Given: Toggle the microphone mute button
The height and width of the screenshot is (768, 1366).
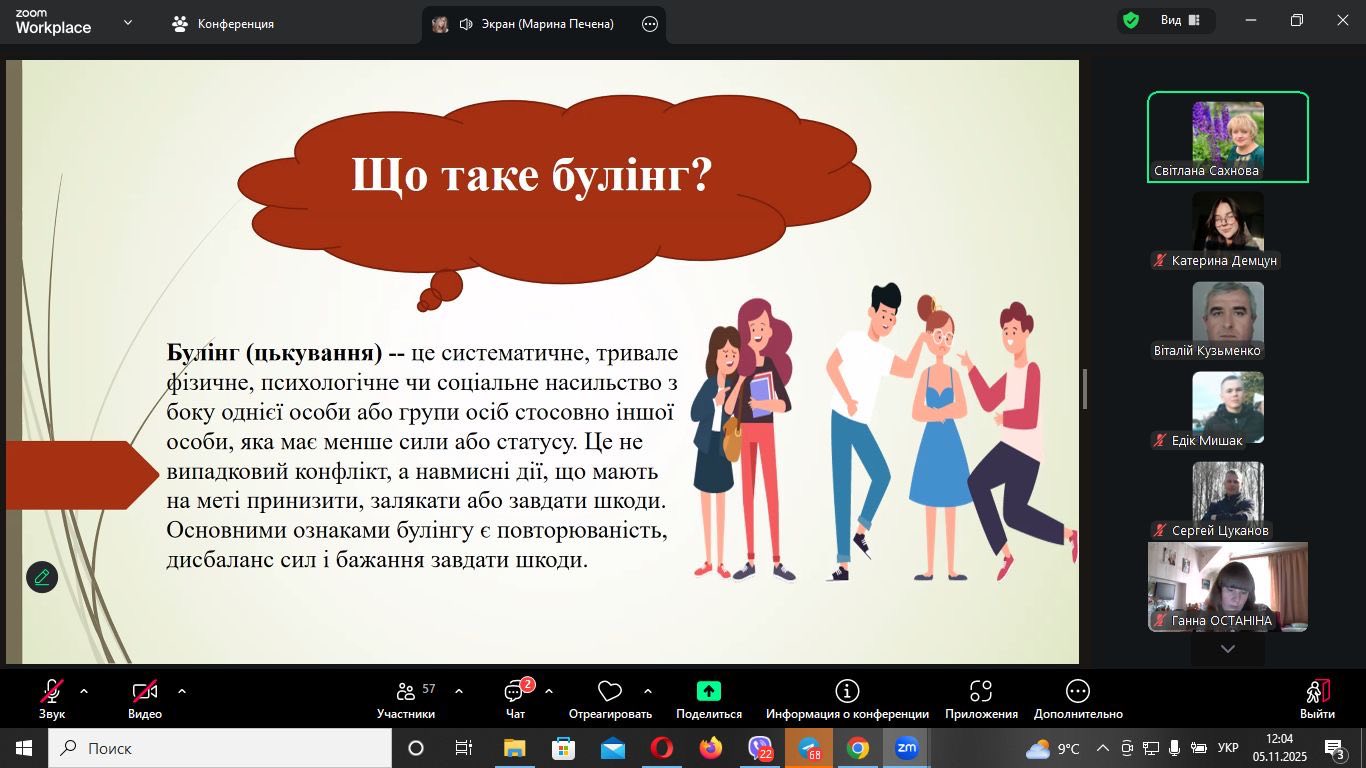Looking at the screenshot, I should click(52, 698).
